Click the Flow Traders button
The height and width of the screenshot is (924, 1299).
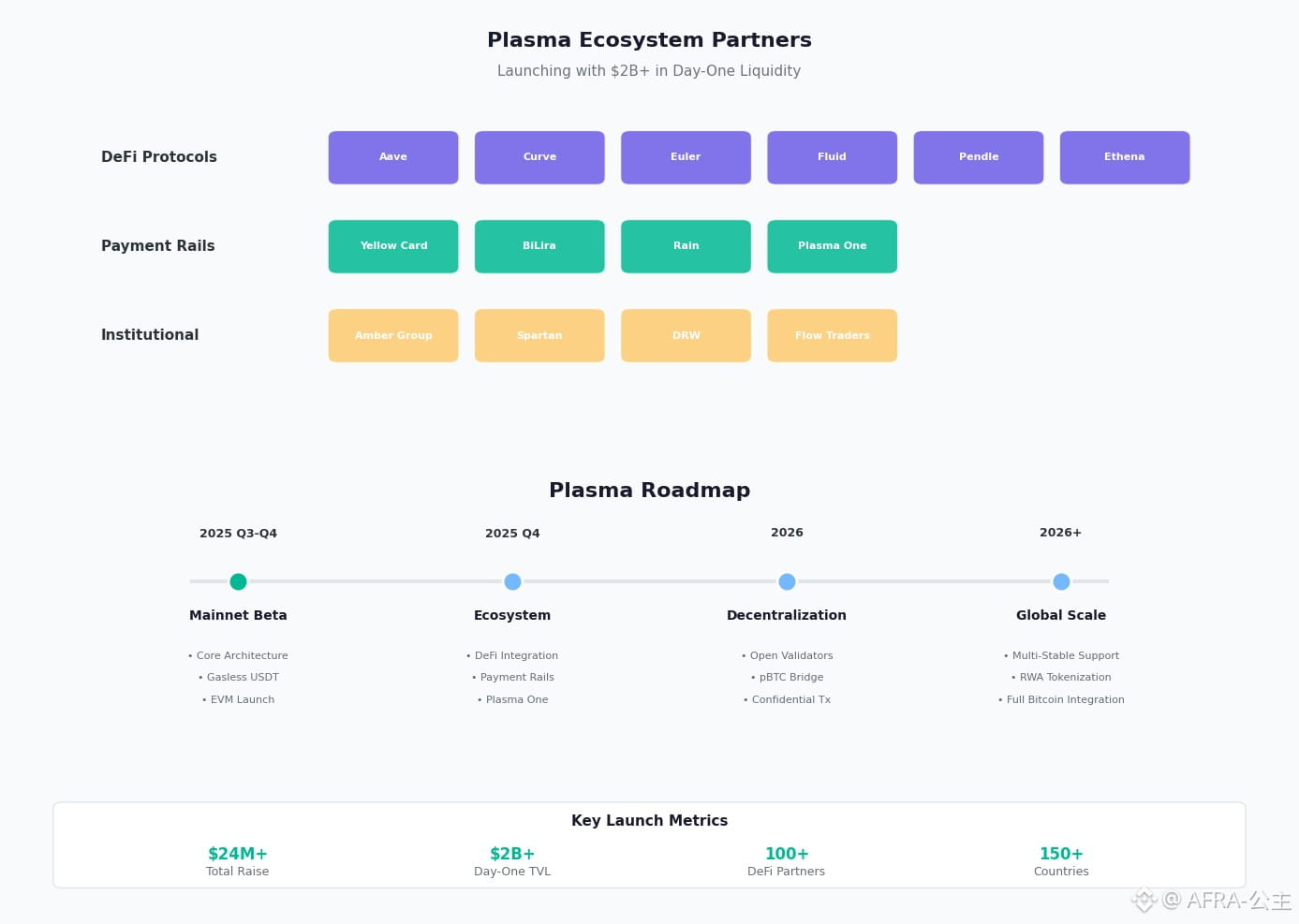832,335
